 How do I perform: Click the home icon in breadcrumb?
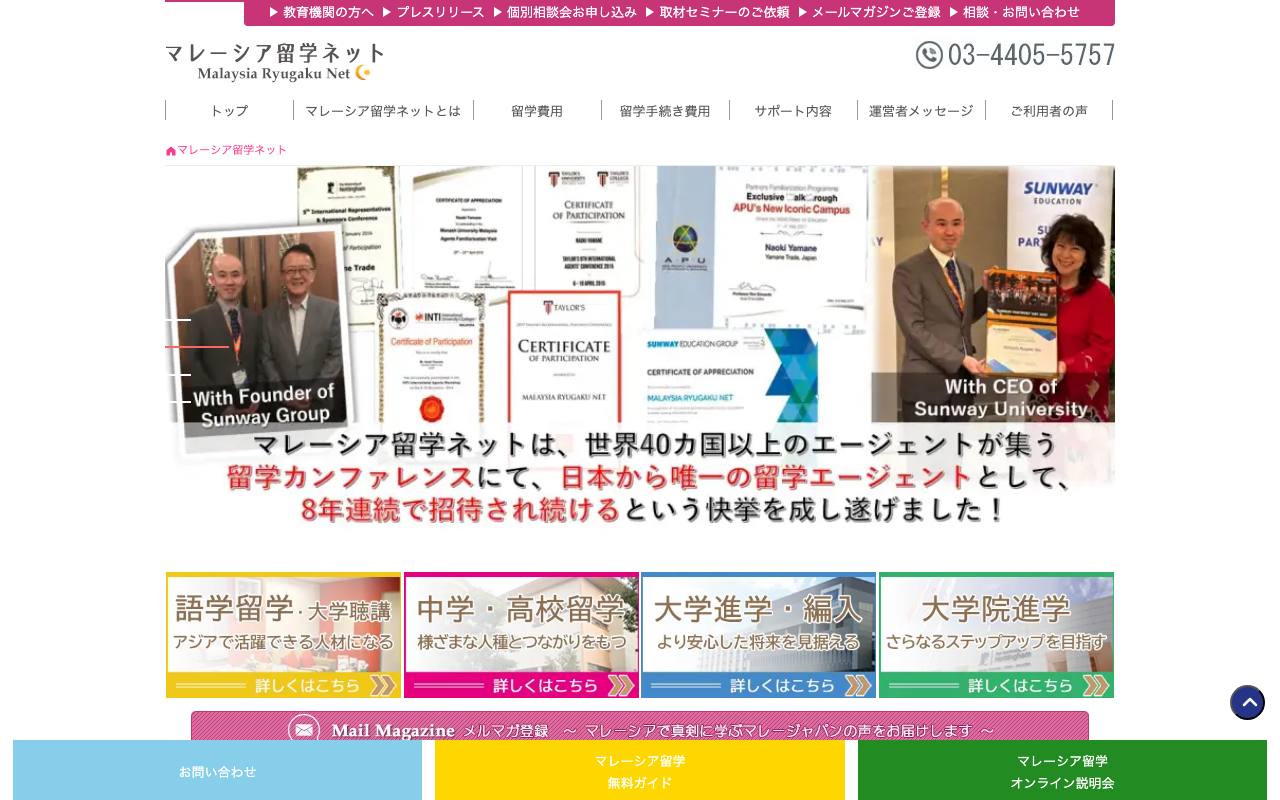171,151
